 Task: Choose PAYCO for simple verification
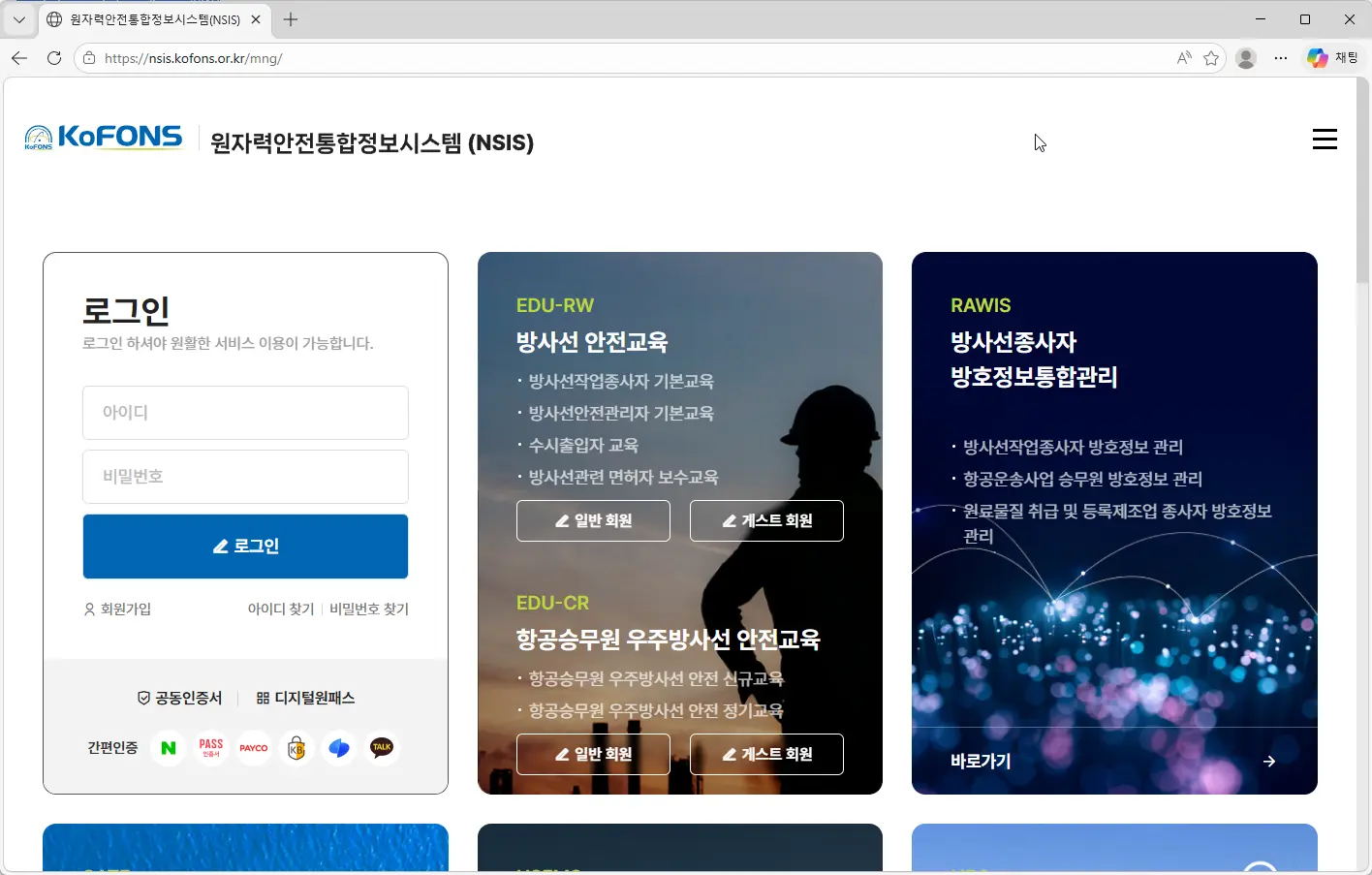(253, 747)
